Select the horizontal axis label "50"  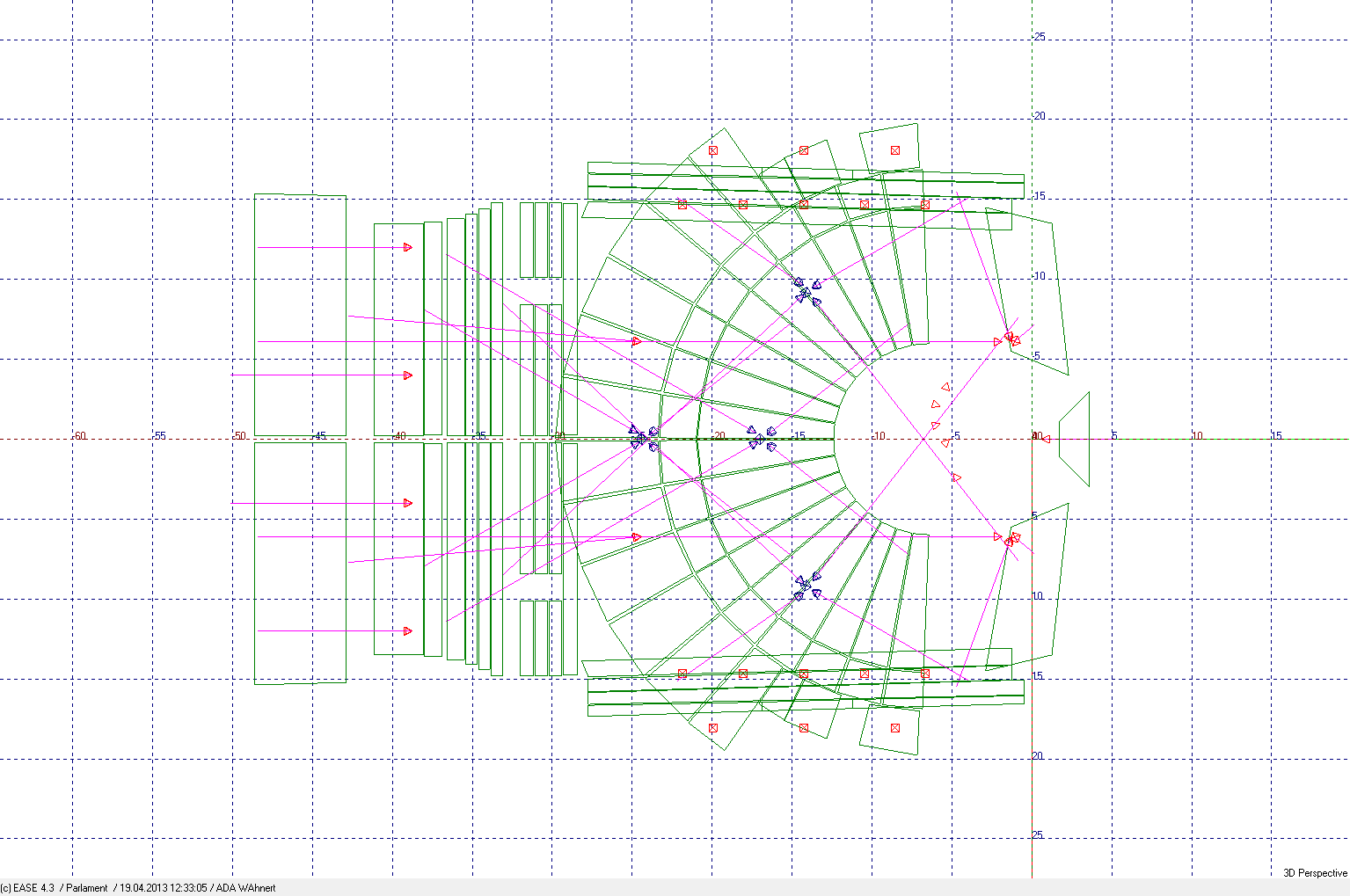point(240,436)
